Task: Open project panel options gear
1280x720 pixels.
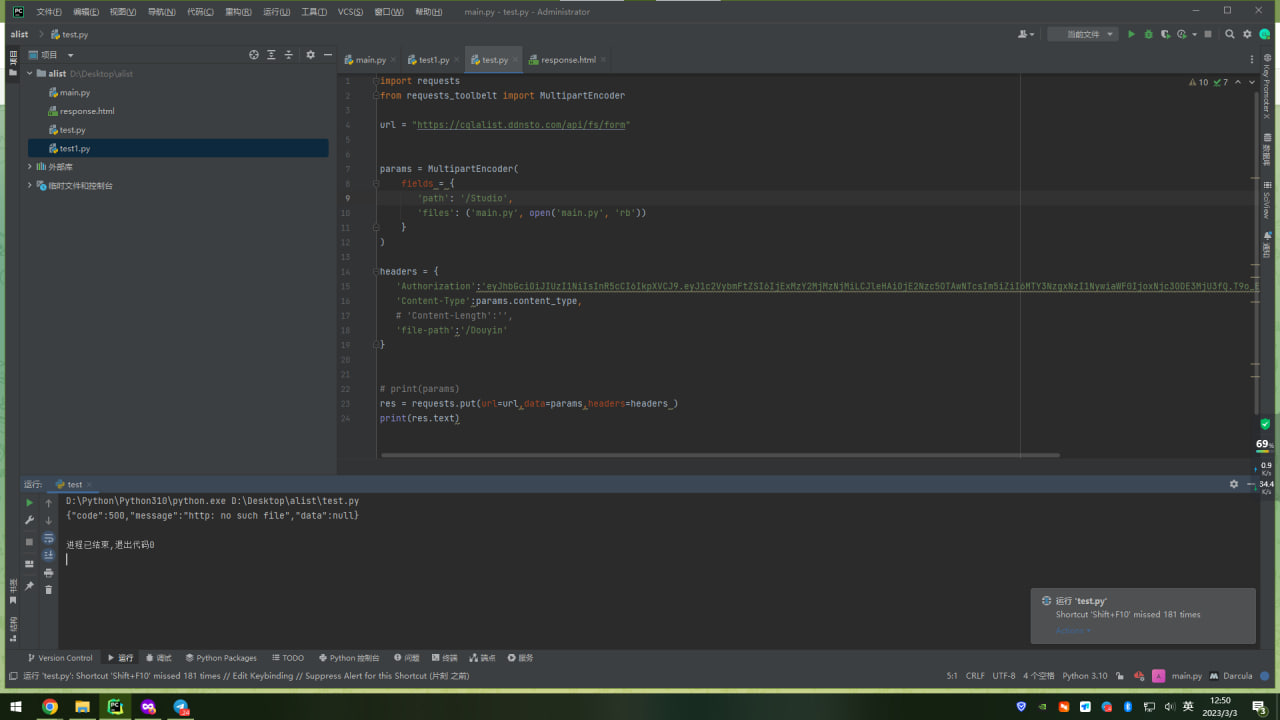Action: point(310,55)
